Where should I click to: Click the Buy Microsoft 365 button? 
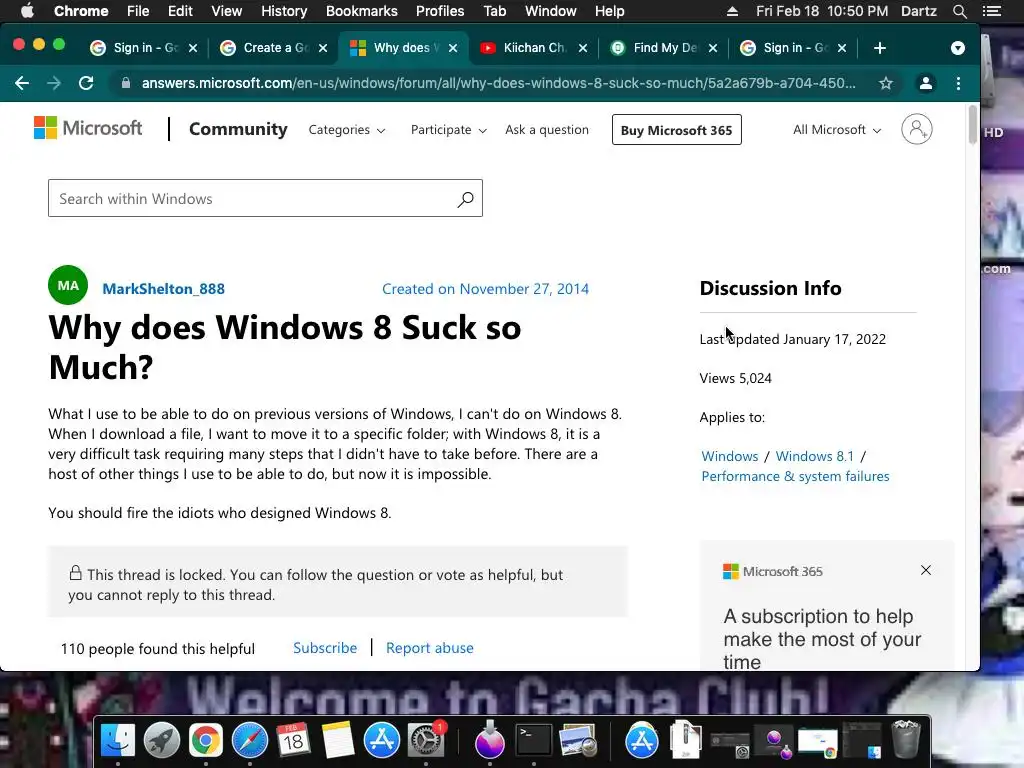[x=677, y=130]
